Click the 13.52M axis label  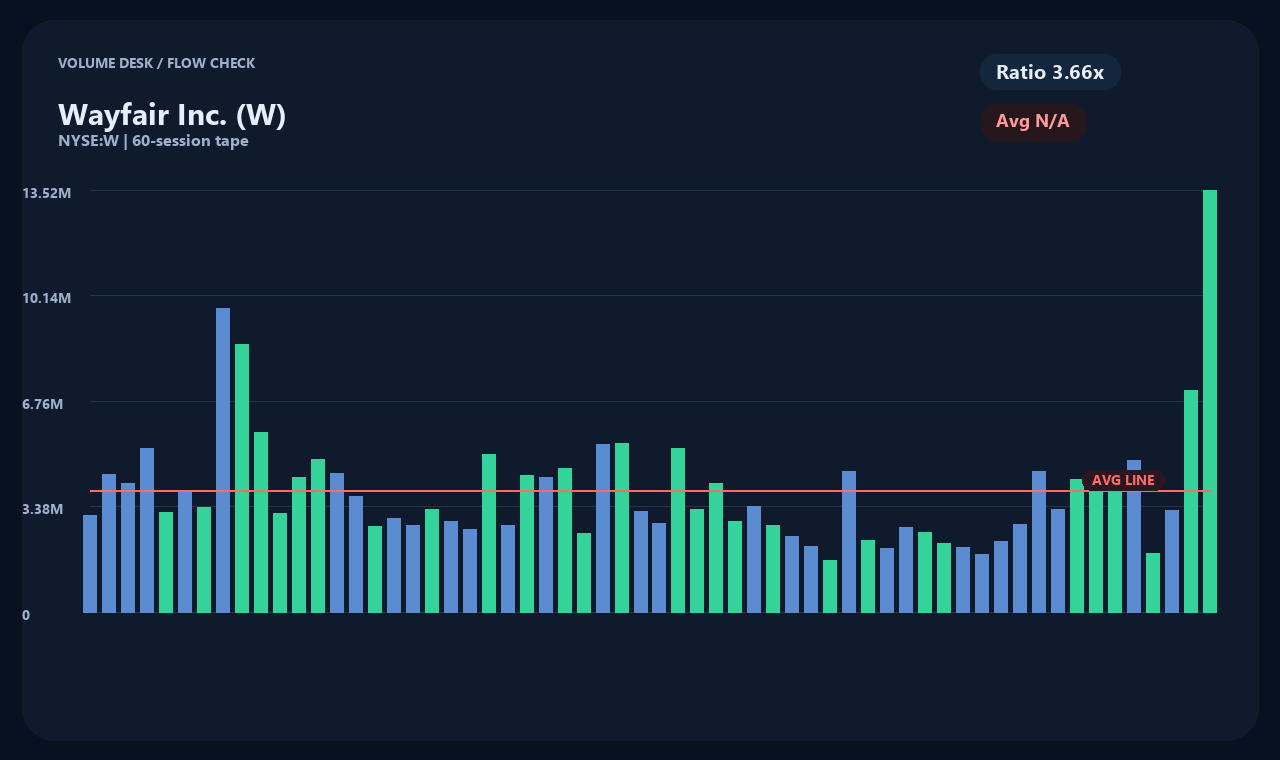[47, 193]
